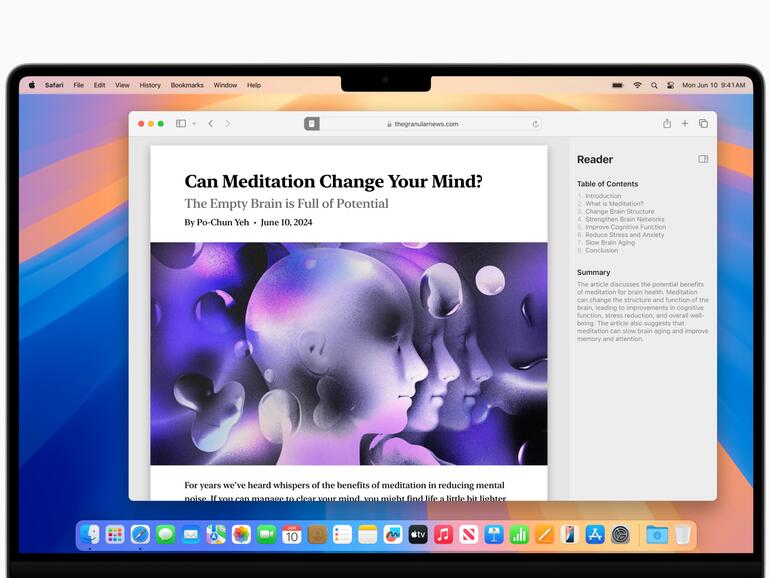Open the Window menu
Image resolution: width=770 pixels, height=578 pixels.
pos(225,85)
